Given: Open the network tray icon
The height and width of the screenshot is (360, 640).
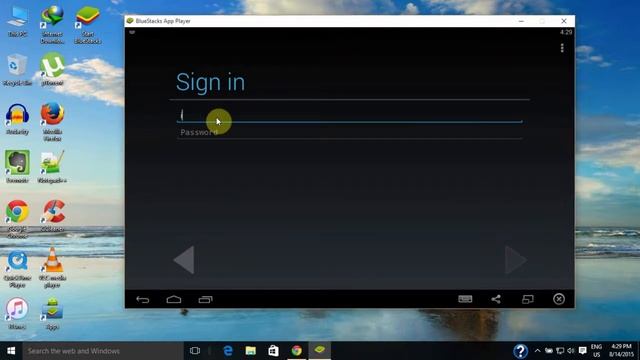Looking at the screenshot, I should (560, 351).
